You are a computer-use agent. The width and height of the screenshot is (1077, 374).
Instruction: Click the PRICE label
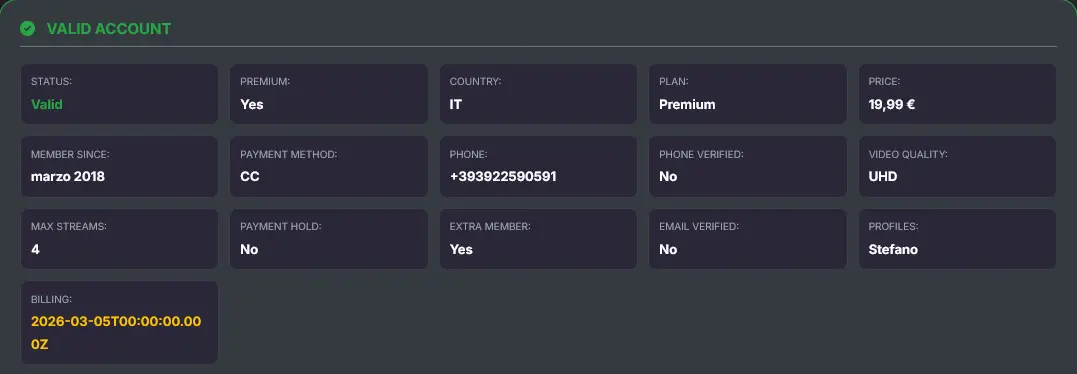885,82
